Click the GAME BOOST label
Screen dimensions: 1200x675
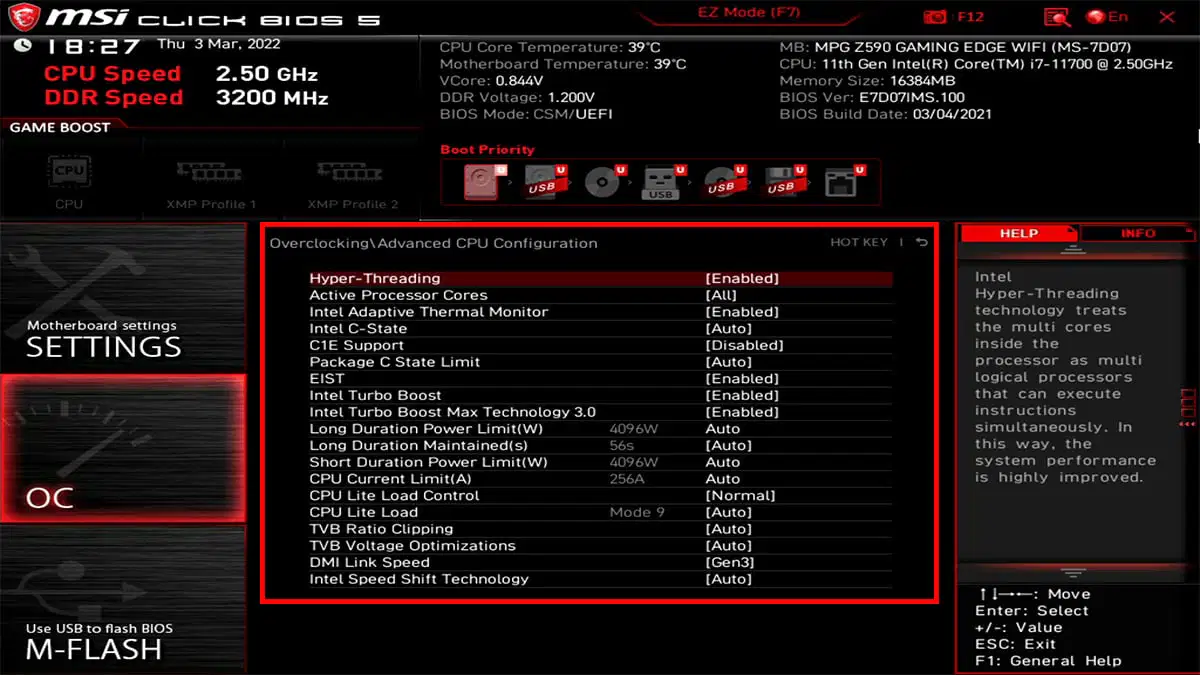pos(60,127)
